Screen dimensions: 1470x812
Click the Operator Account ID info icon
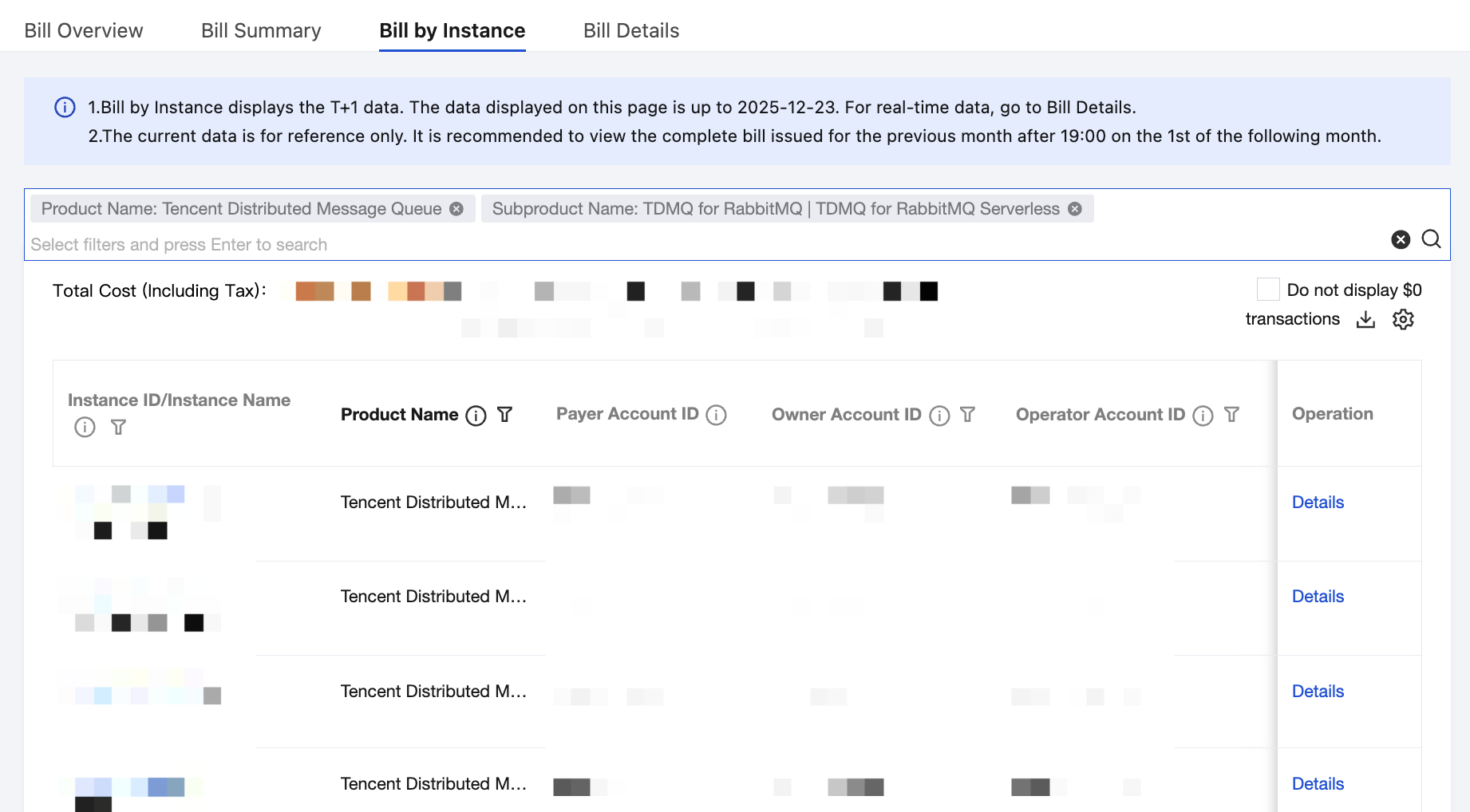[x=1203, y=416]
